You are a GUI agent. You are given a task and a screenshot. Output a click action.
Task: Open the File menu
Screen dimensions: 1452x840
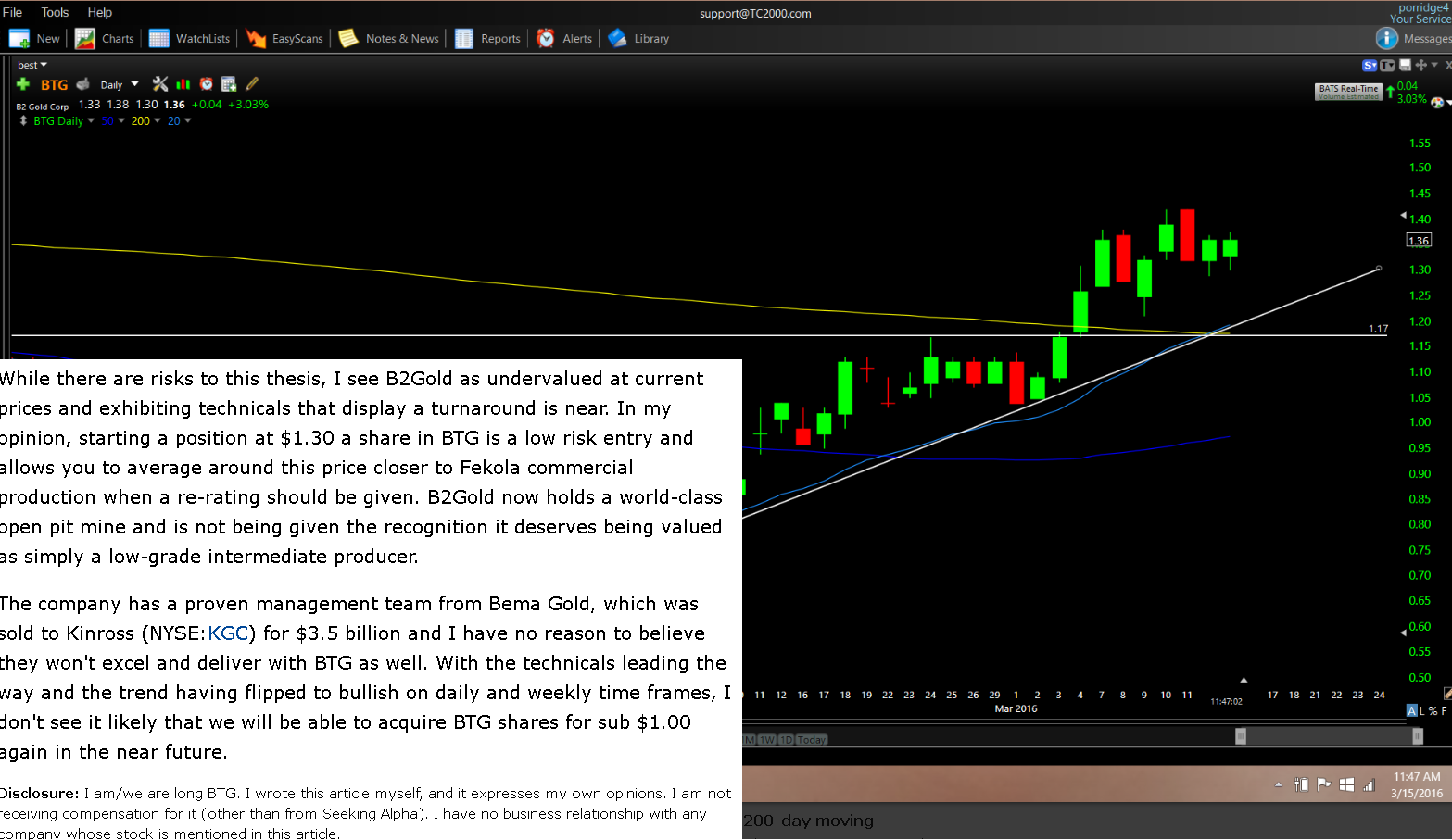point(13,12)
